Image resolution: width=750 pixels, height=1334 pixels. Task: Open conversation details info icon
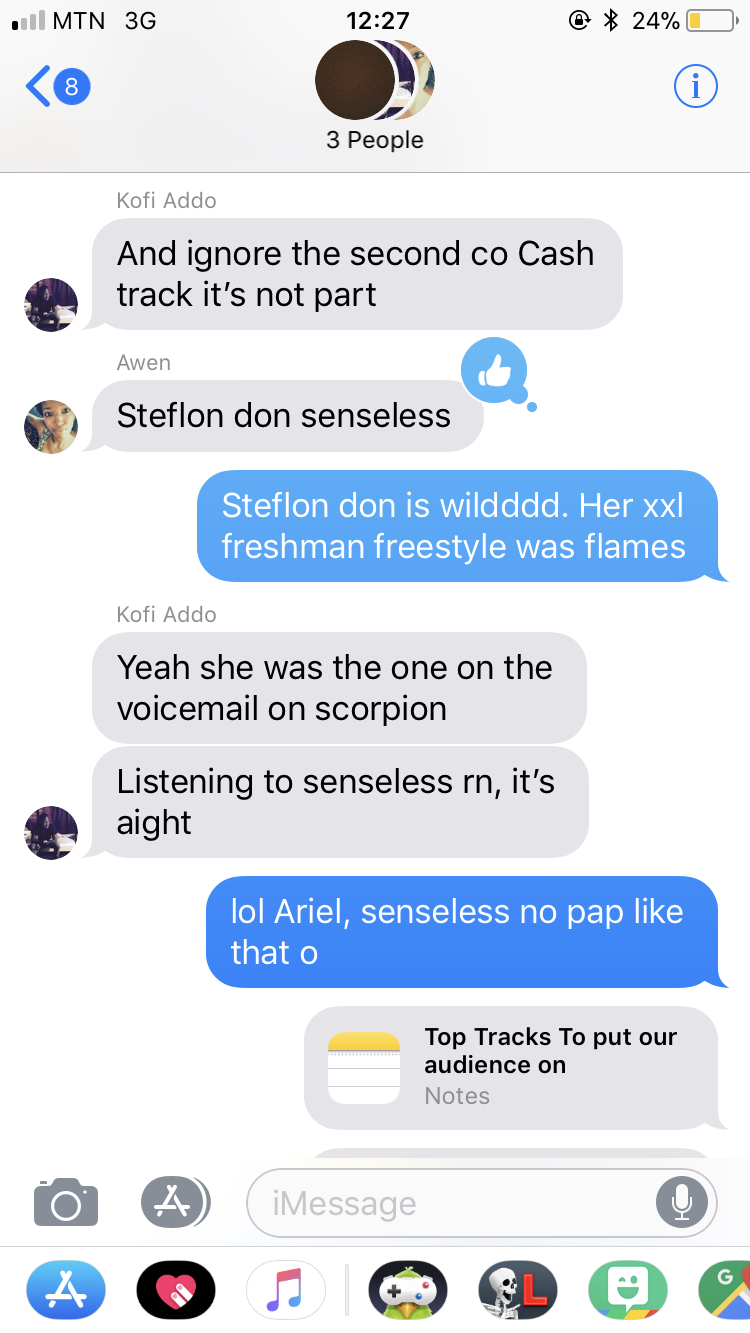pos(695,87)
